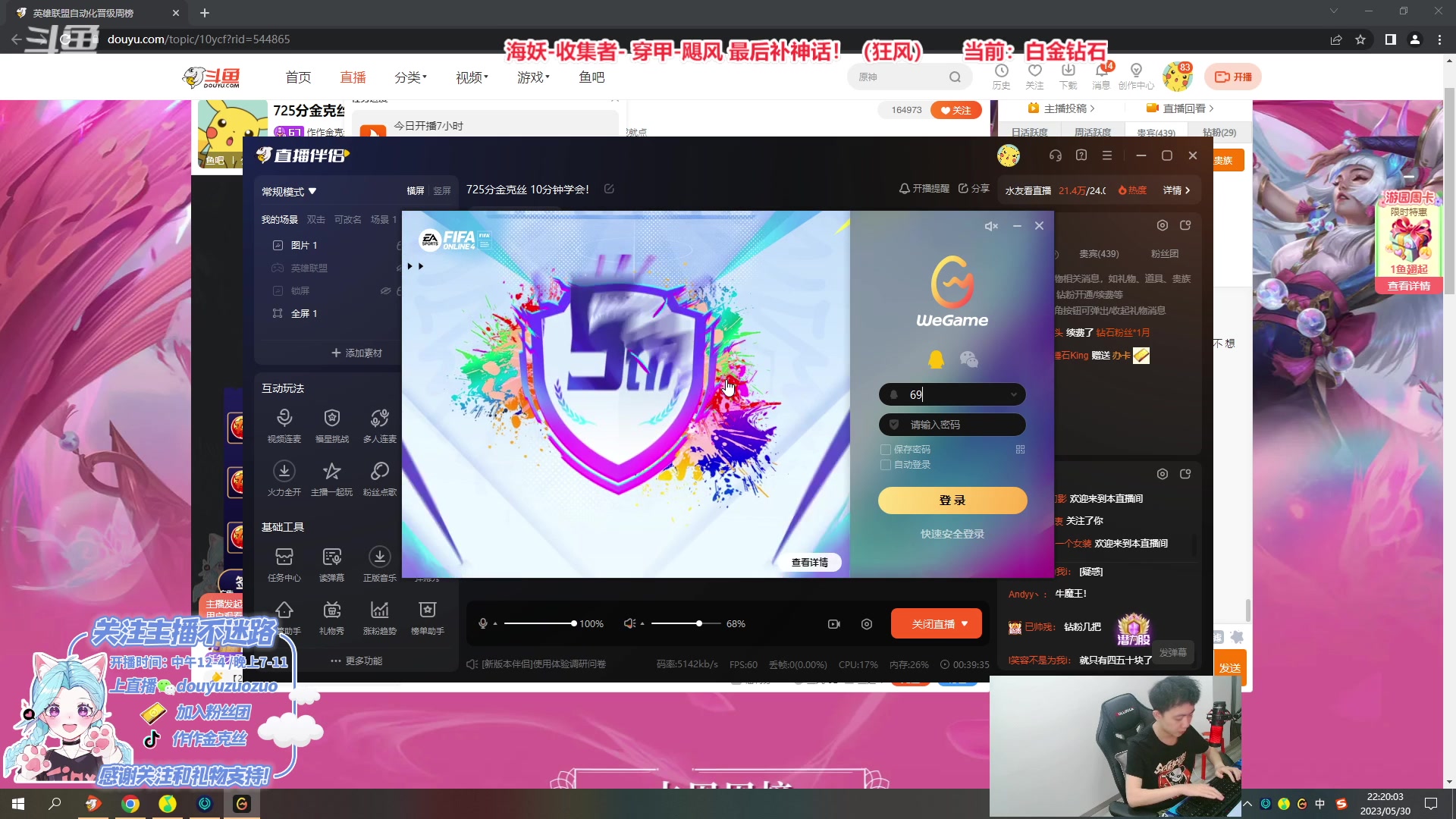Image resolution: width=1456 pixels, height=819 pixels.
Task: Click 更多功能 more functions
Action: coord(356,661)
